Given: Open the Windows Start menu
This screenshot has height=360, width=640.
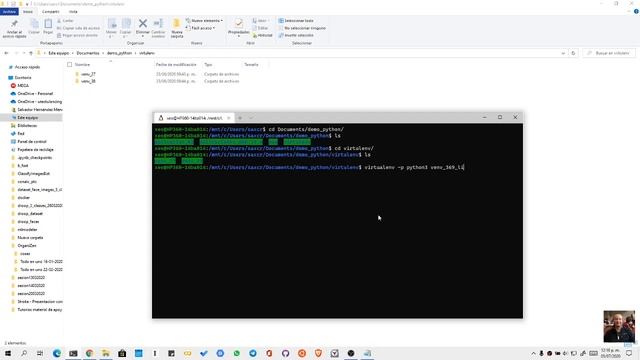Looking at the screenshot, I should pyautogui.click(x=8, y=353).
